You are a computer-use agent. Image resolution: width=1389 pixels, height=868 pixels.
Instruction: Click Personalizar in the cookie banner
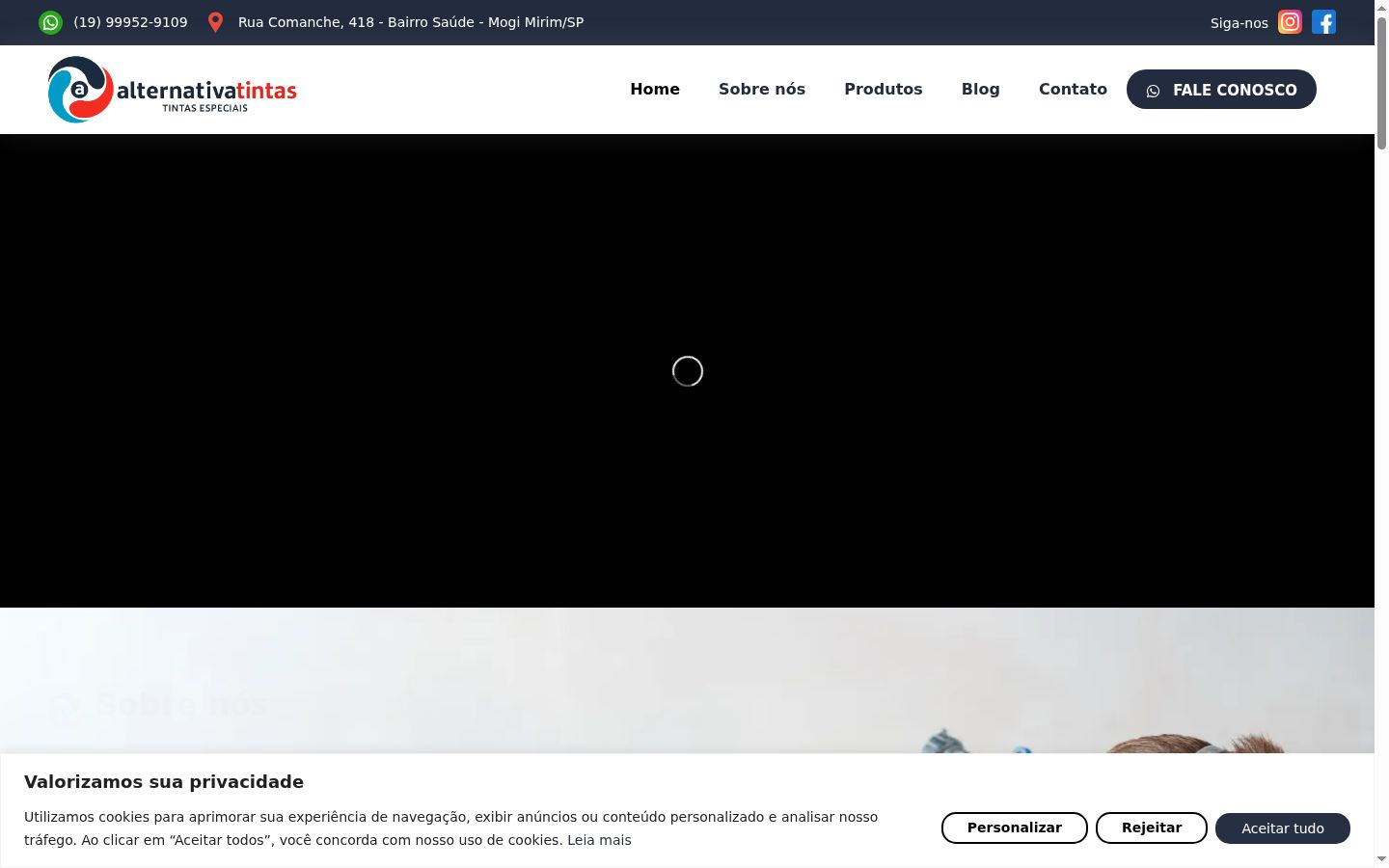point(1015,827)
